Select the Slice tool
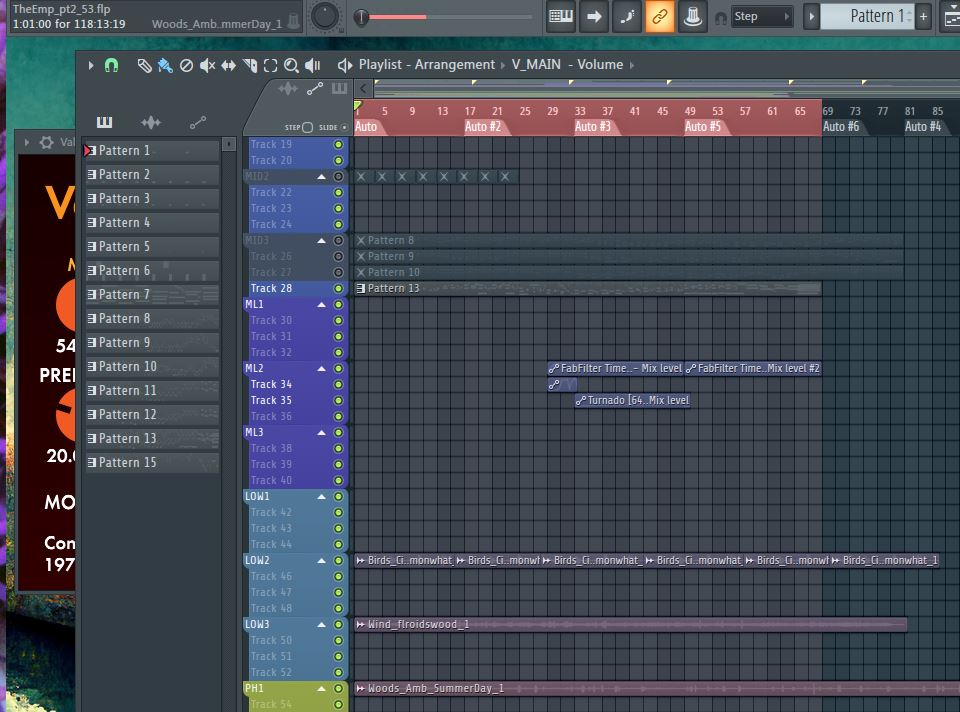 [250, 66]
